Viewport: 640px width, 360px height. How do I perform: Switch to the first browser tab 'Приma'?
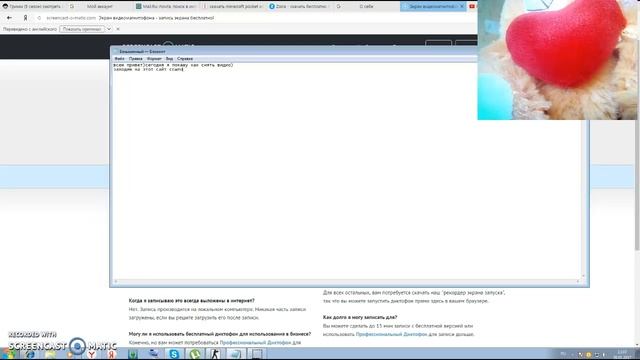33,7
